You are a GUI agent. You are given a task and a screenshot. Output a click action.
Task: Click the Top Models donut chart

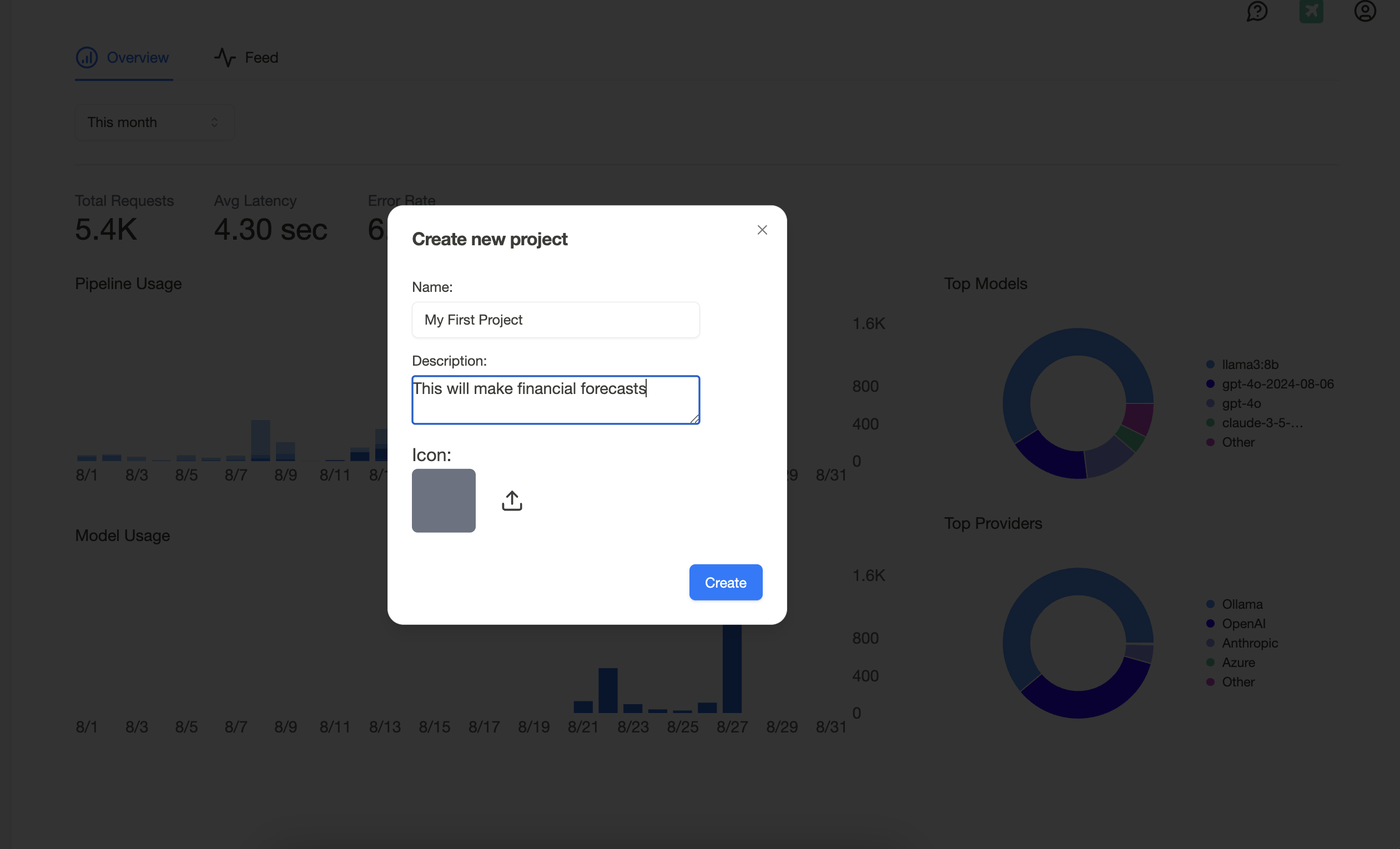pos(1078,403)
